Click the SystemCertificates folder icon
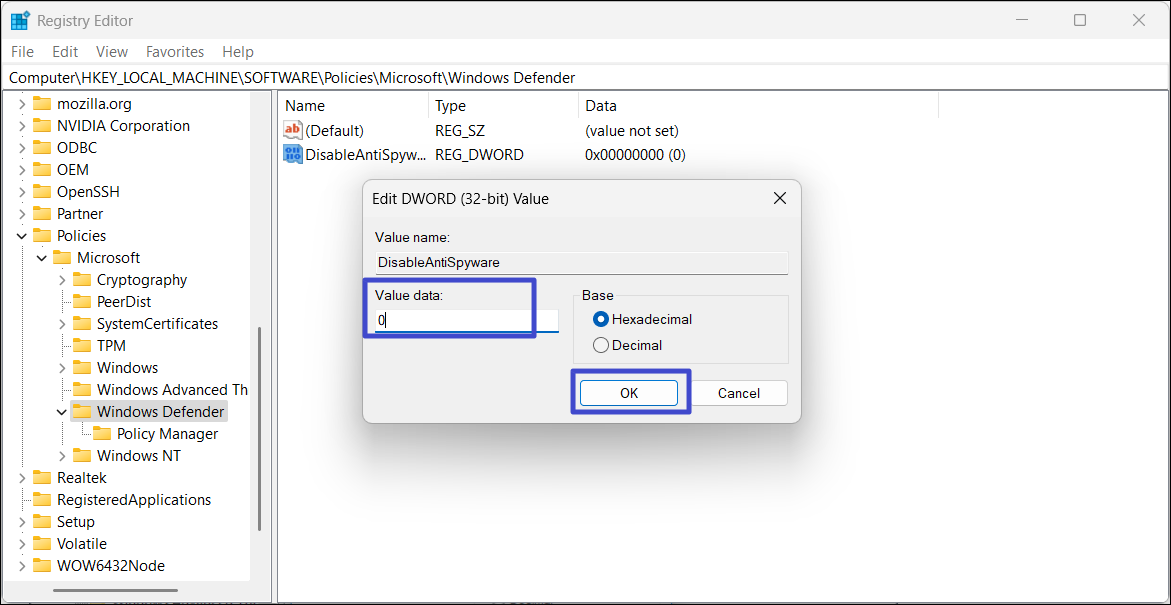Viewport: 1171px width, 605px height. (x=82, y=323)
